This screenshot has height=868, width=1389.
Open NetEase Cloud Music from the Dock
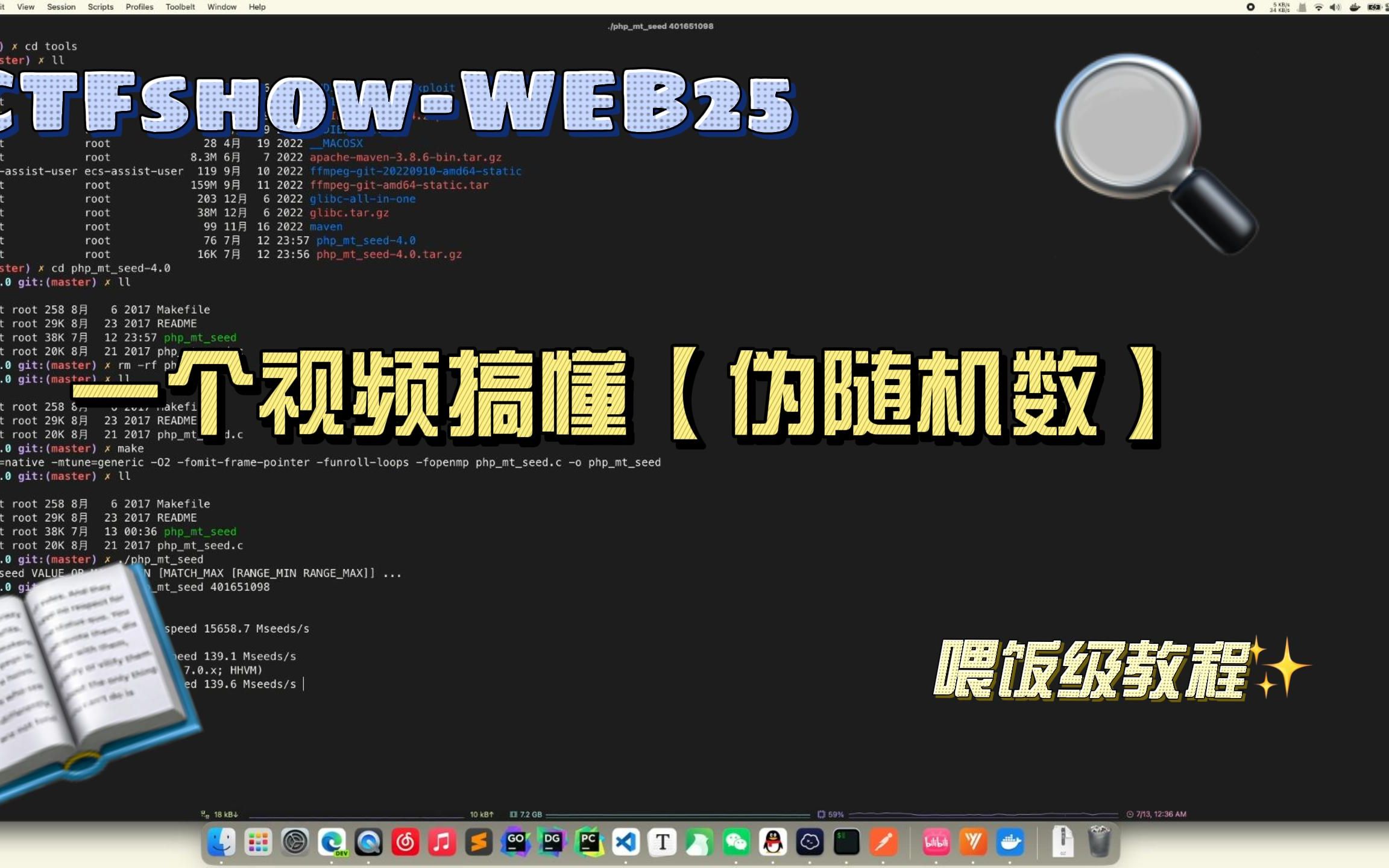405,841
